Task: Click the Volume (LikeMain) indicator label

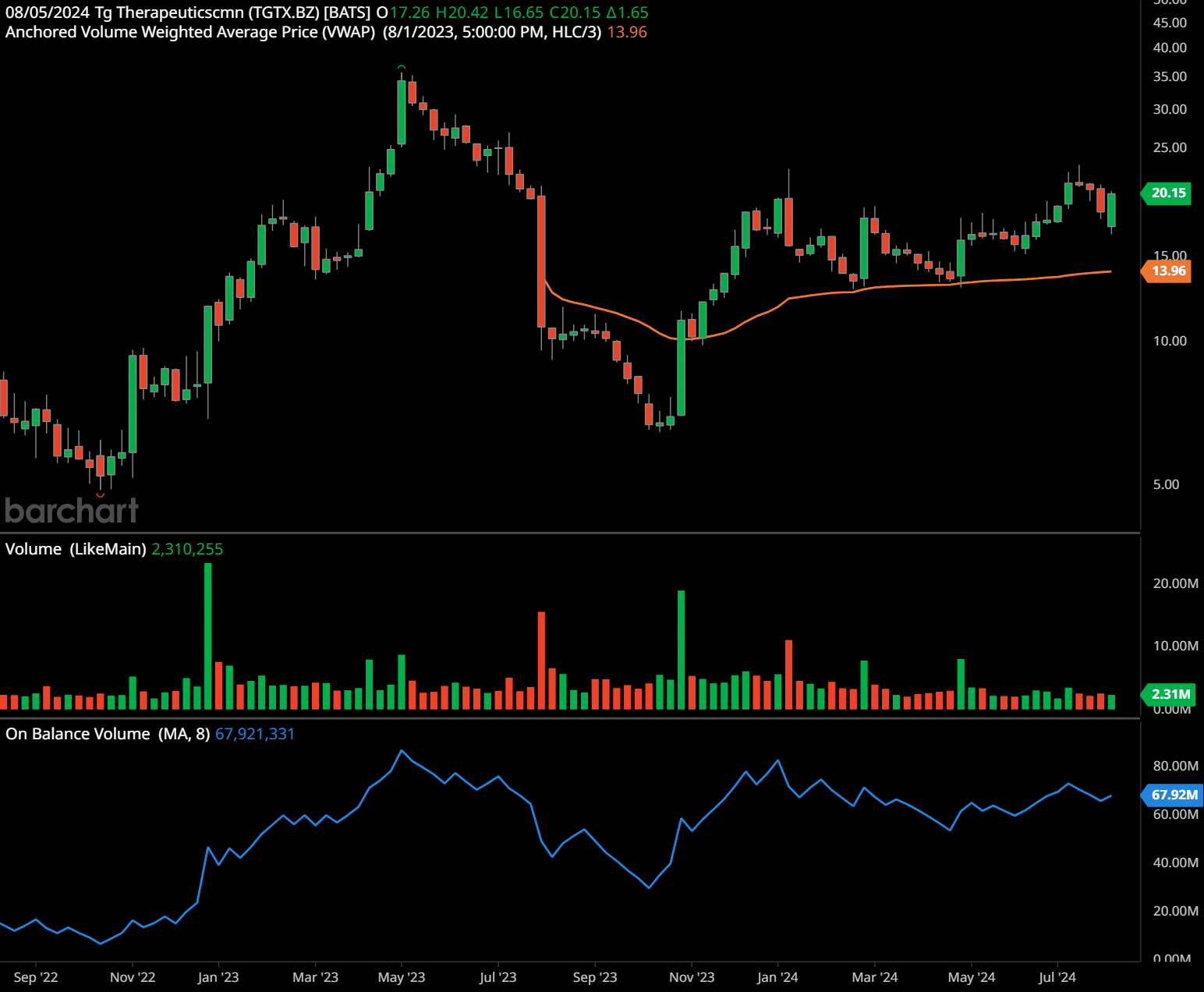Action: coord(76,549)
